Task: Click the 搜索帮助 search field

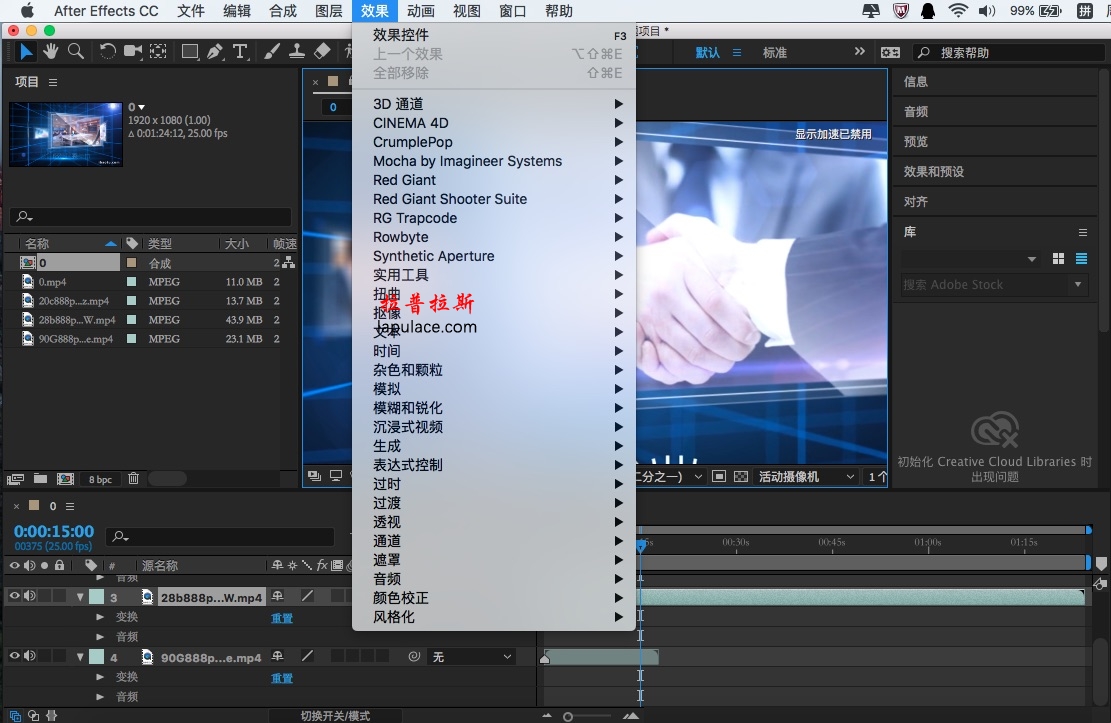Action: coord(1008,52)
